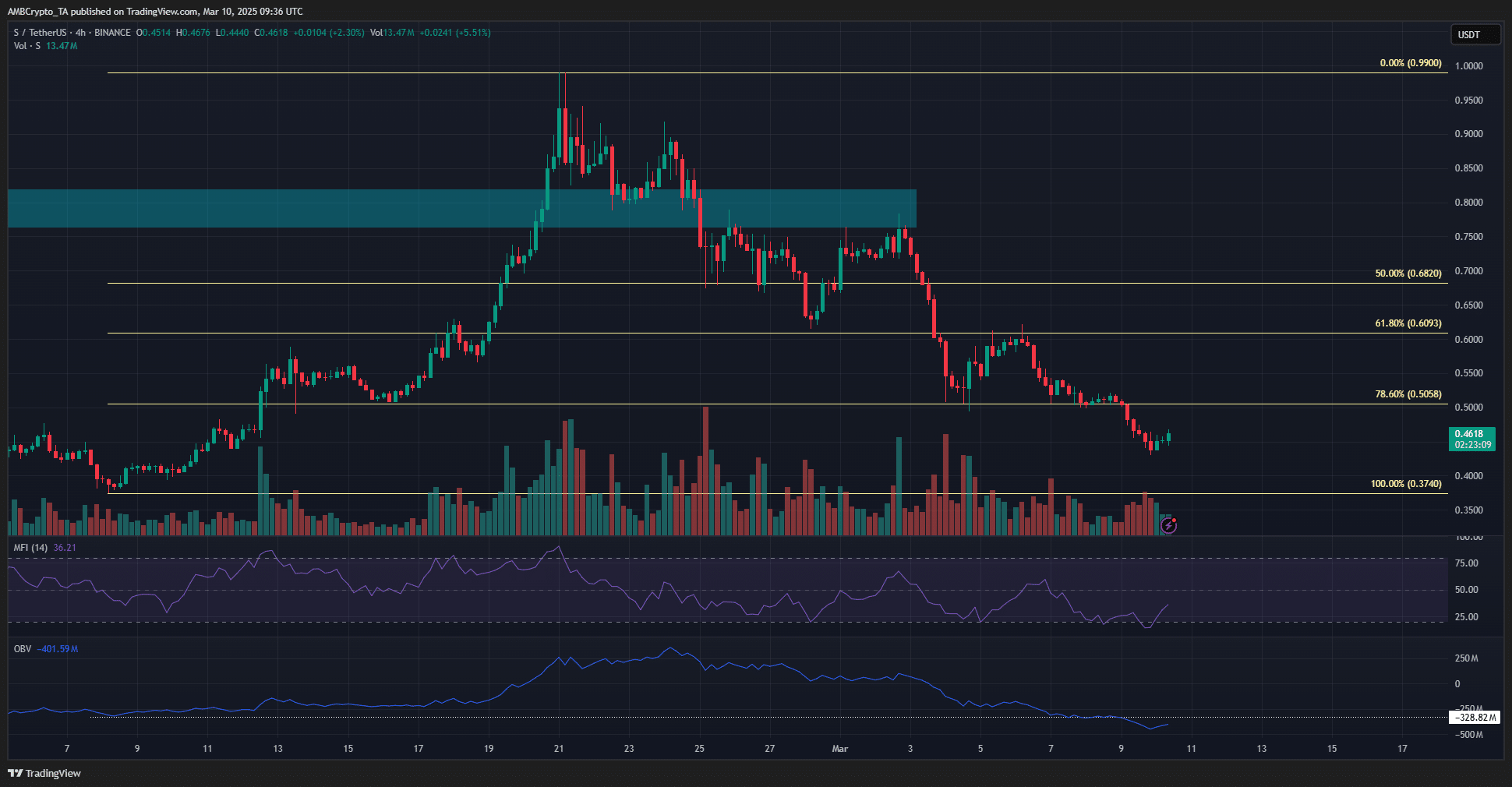
Task: Select the teal resistance zone rectangle
Action: (461, 208)
